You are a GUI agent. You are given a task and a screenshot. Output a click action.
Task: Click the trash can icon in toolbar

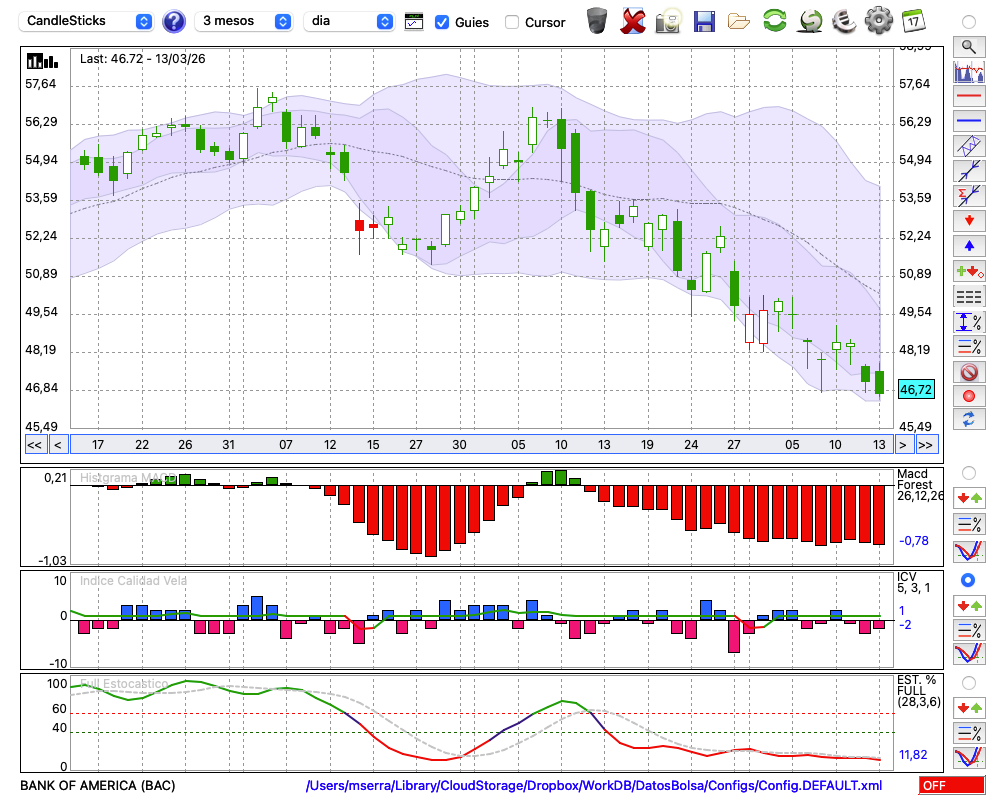pyautogui.click(x=597, y=21)
